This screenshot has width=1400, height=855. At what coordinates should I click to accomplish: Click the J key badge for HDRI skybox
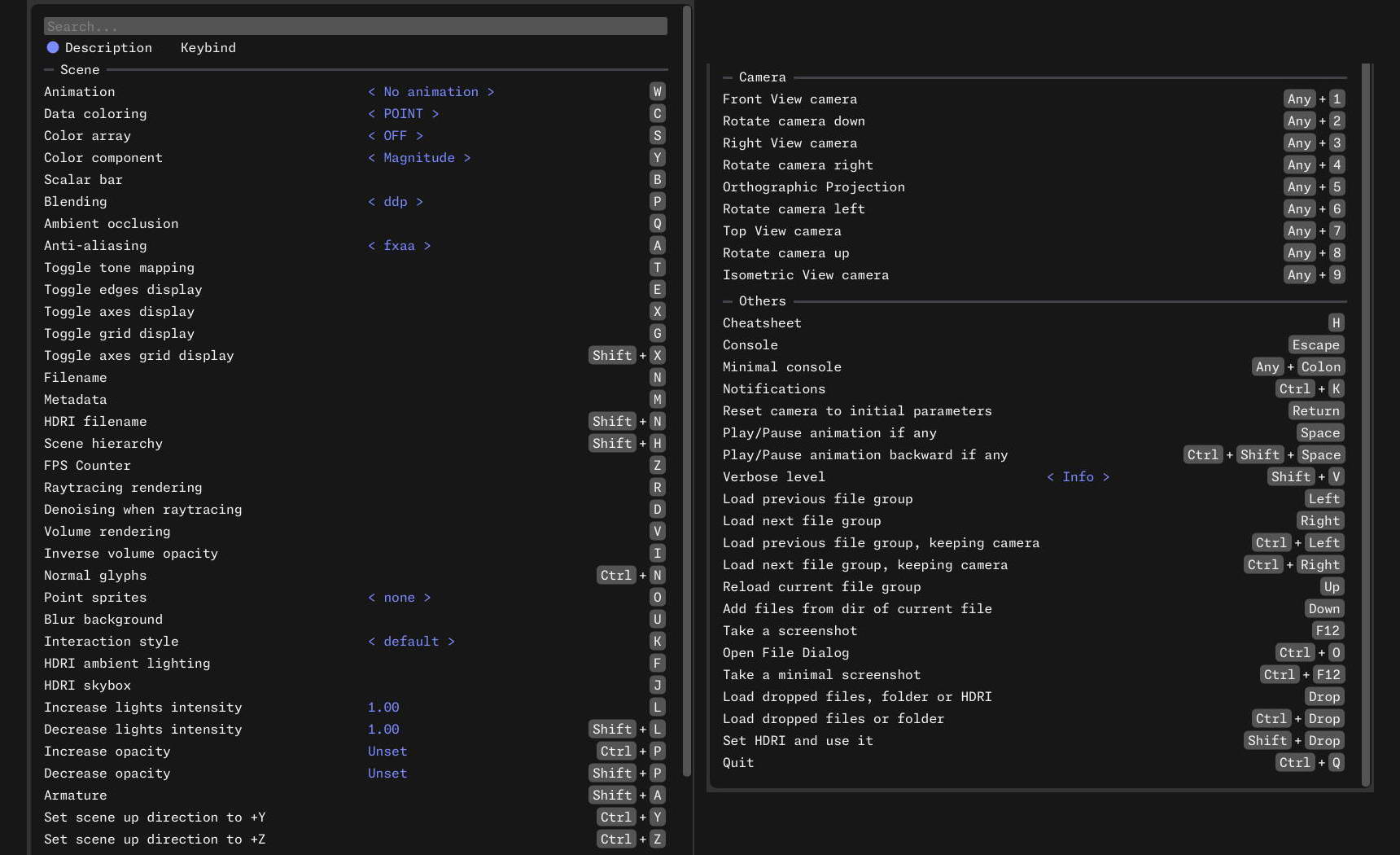point(658,686)
